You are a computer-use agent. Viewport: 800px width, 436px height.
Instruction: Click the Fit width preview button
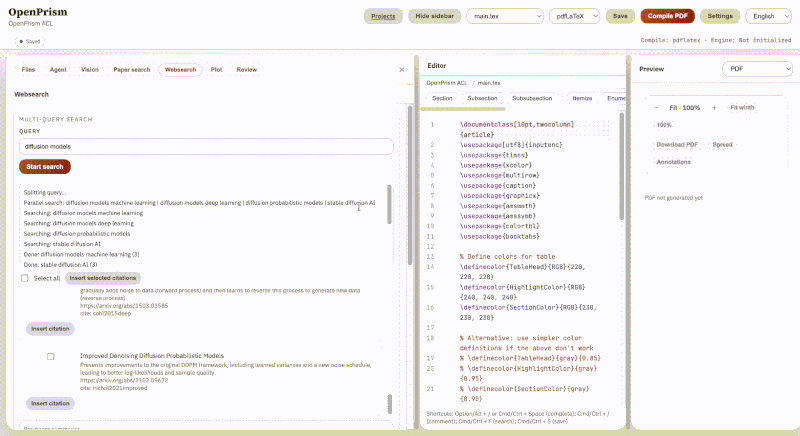click(x=742, y=108)
